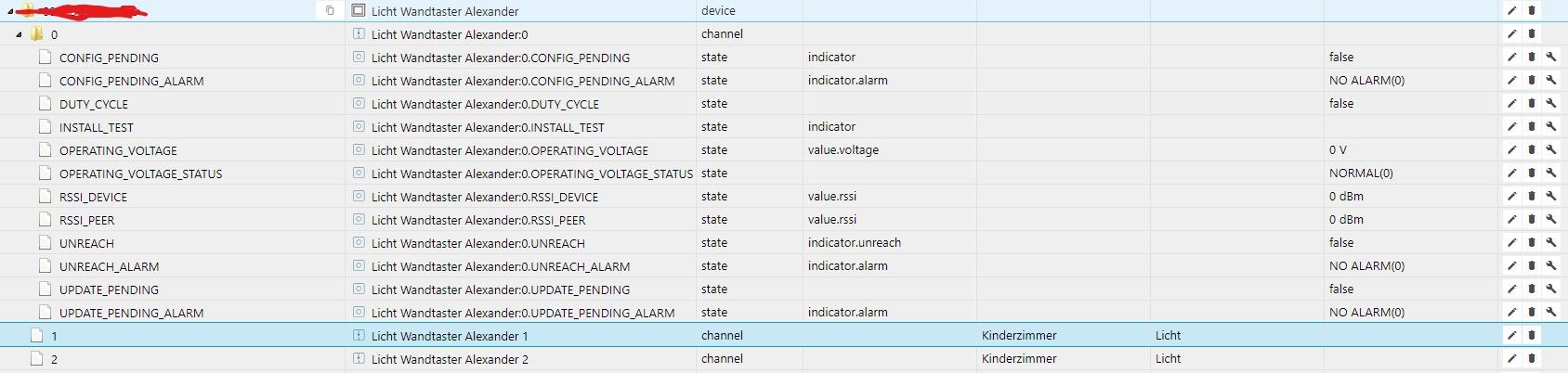
Task: Delete channel Licht Wandtaster Alexander 2
Action: click(1532, 359)
